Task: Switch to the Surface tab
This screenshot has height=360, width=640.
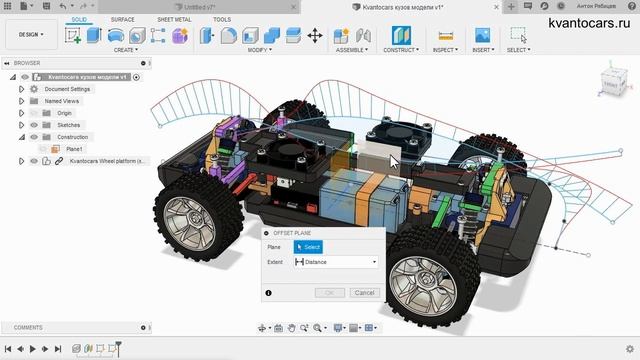Action: point(122,20)
